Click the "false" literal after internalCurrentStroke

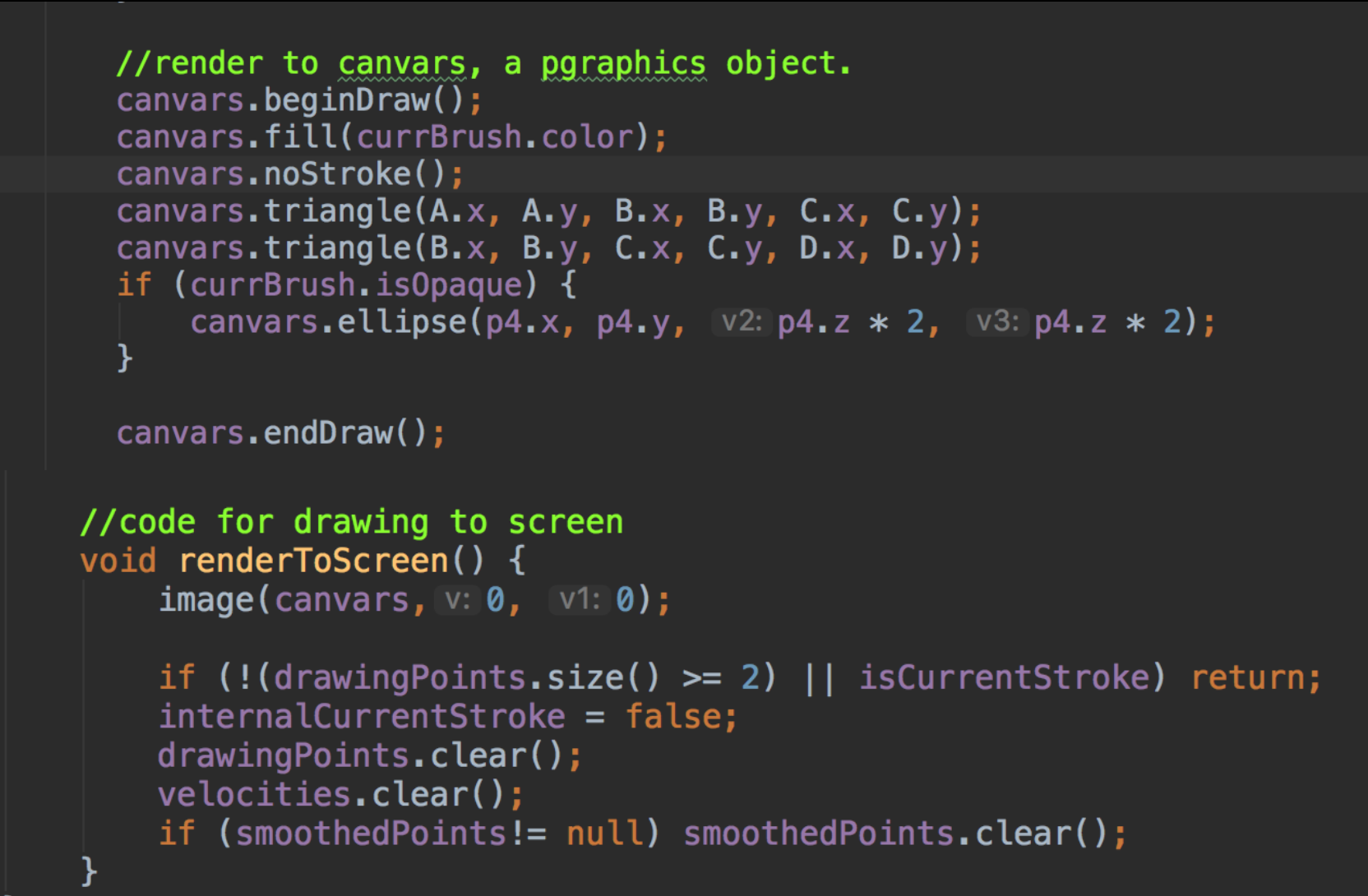(672, 716)
